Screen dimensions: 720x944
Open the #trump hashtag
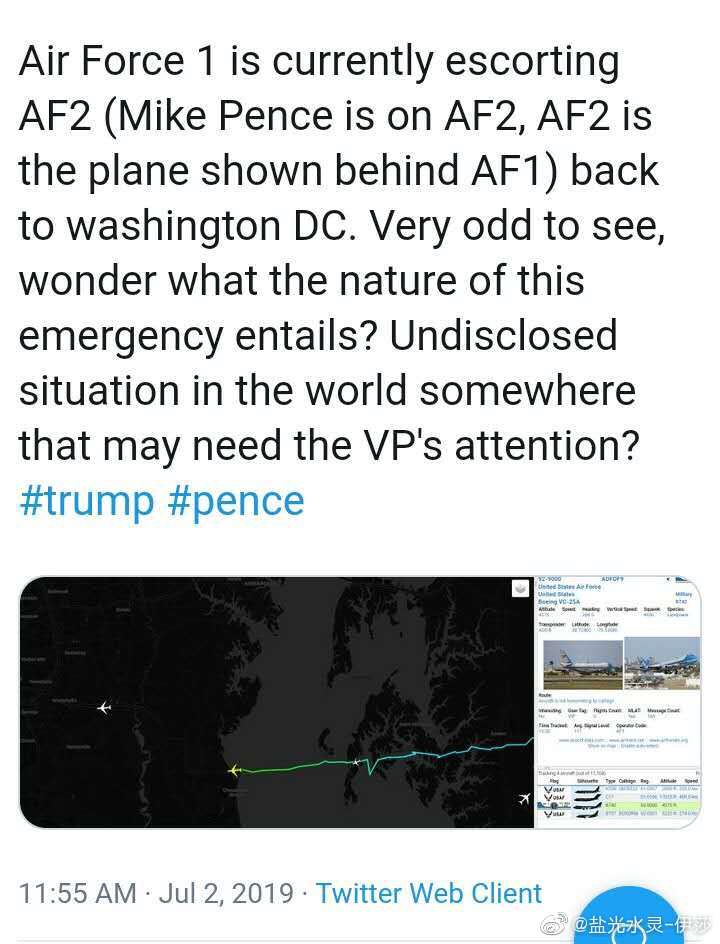coord(86,501)
